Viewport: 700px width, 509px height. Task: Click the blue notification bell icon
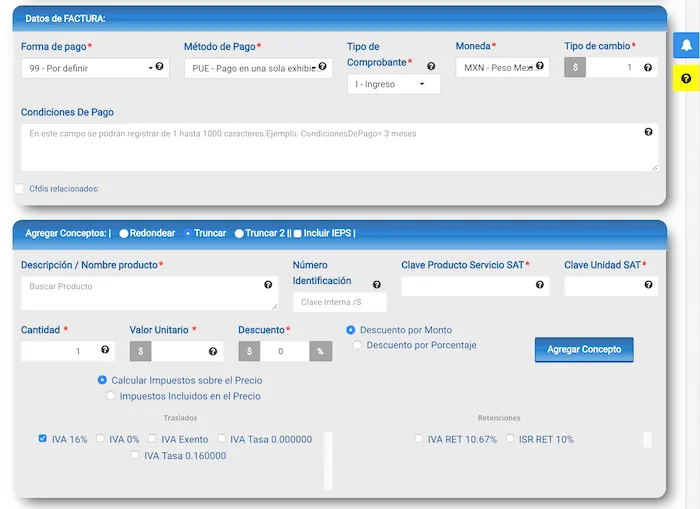click(x=686, y=46)
